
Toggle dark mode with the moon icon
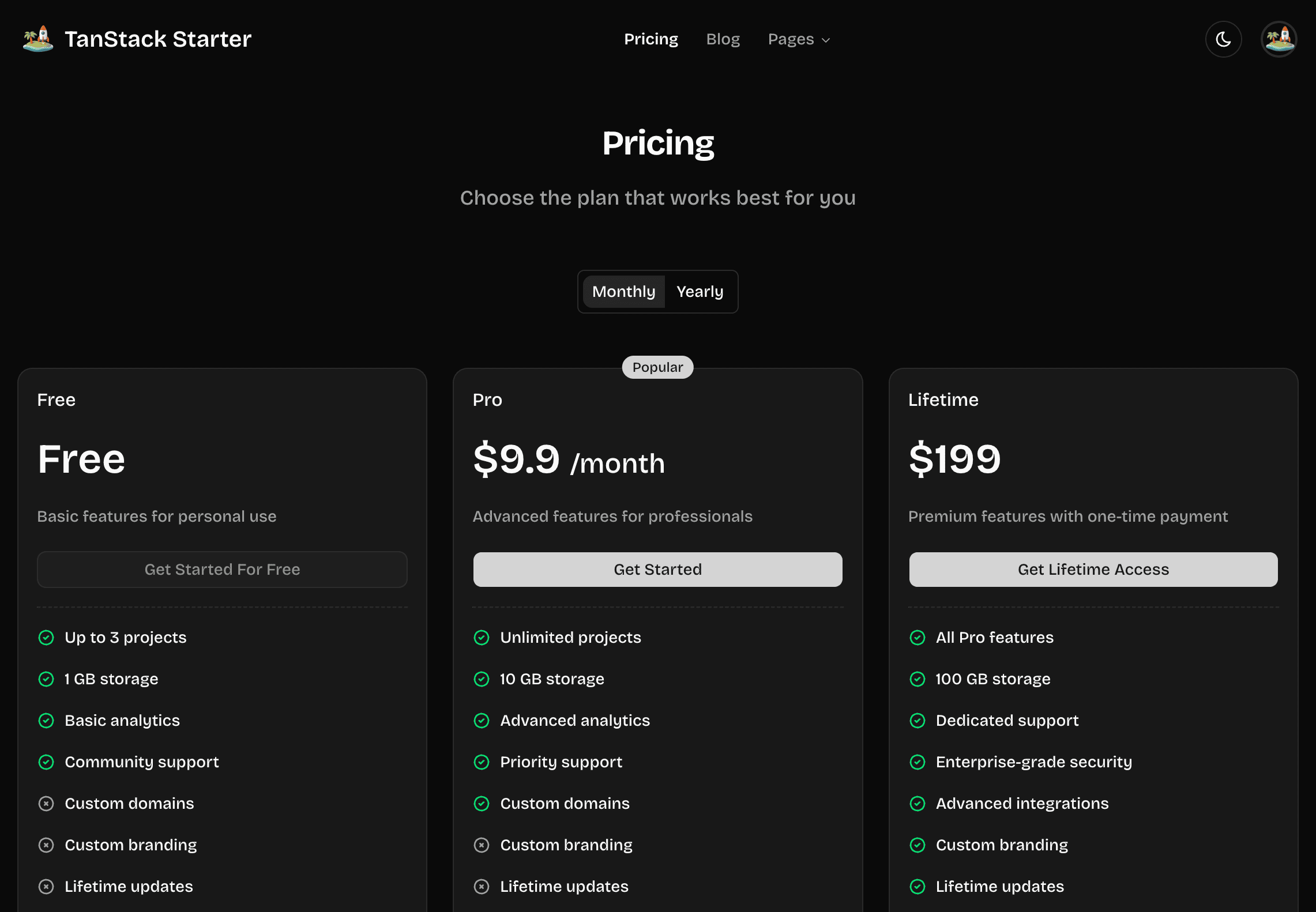point(1223,39)
